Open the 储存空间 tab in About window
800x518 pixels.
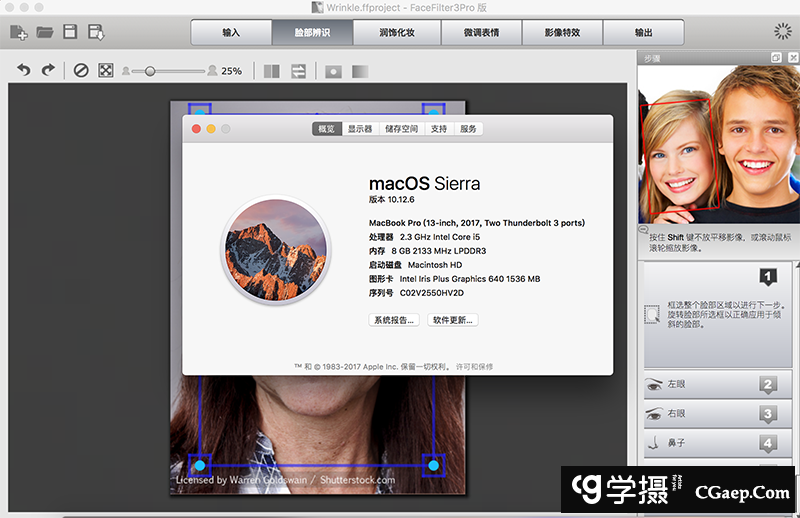[x=401, y=129]
